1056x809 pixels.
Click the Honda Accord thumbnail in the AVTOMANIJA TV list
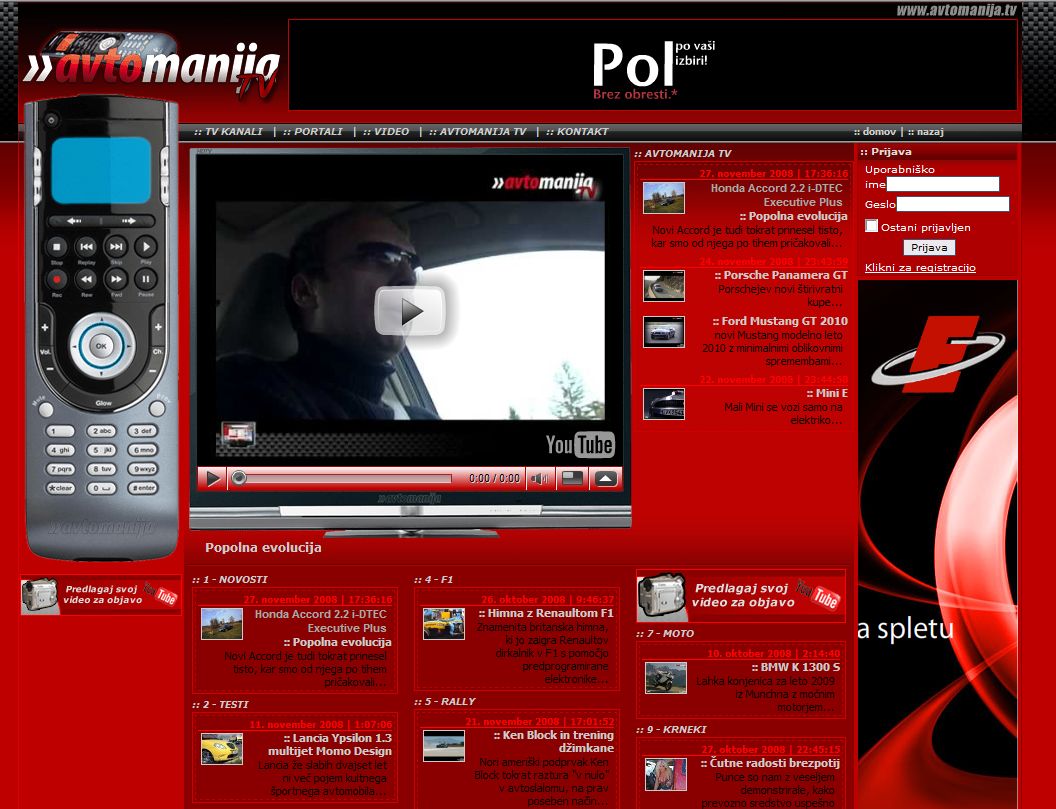click(x=663, y=198)
